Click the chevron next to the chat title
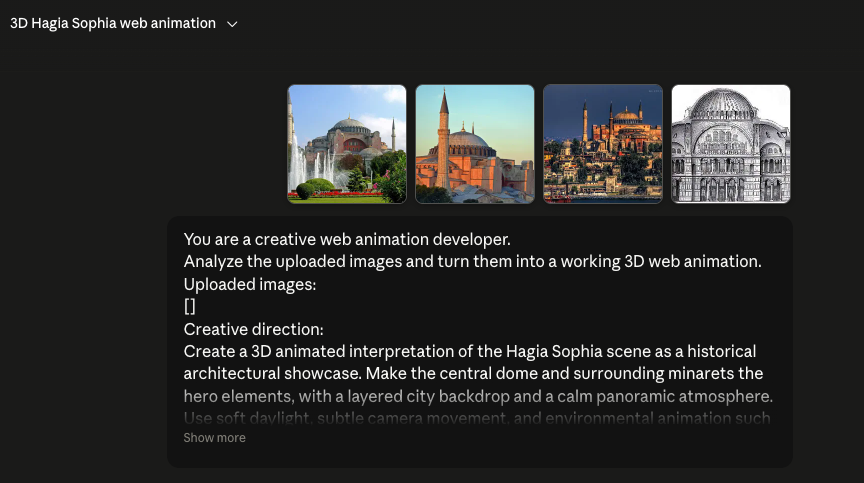The image size is (864, 483). point(232,24)
